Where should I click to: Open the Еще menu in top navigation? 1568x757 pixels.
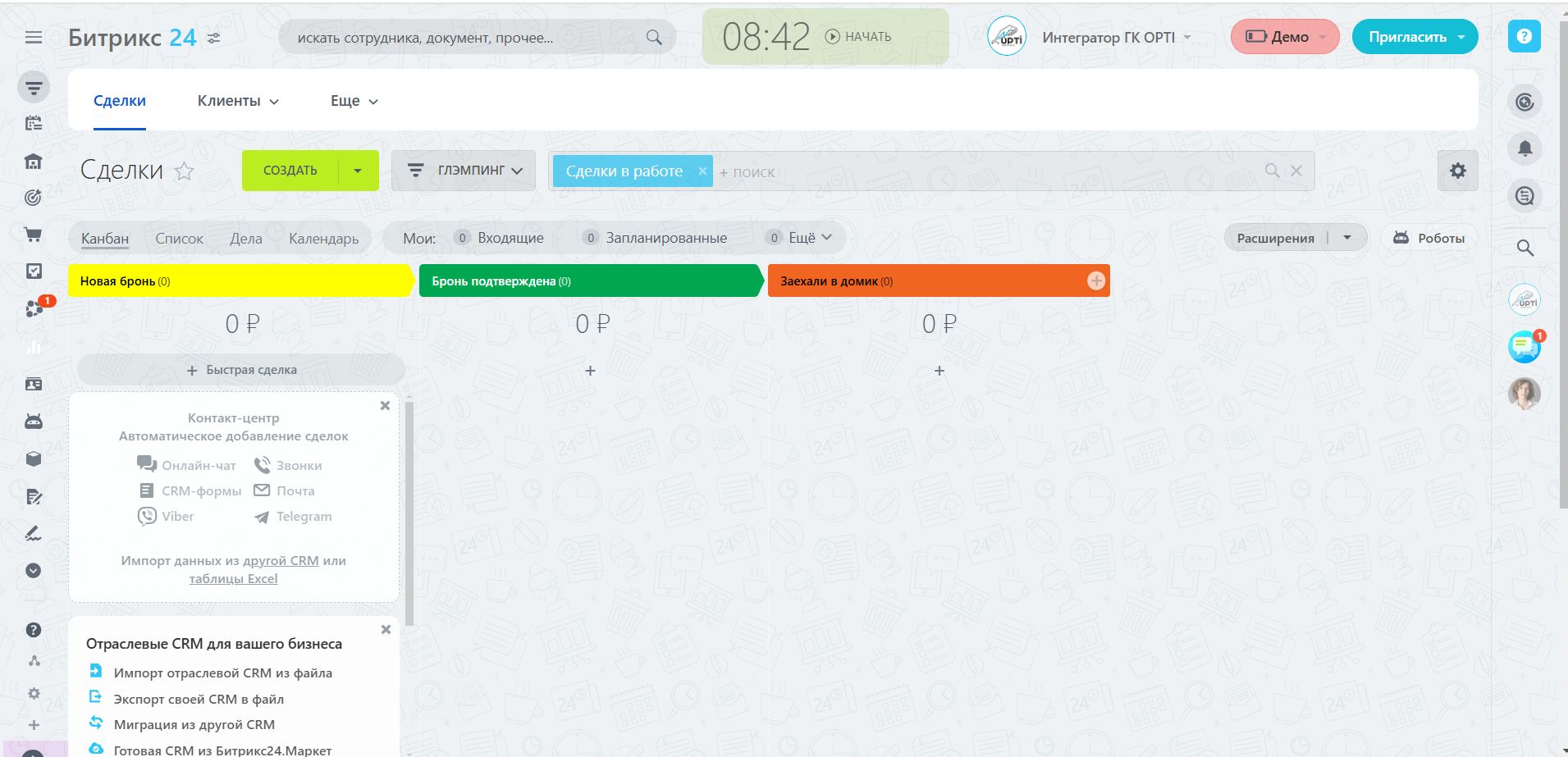point(354,101)
